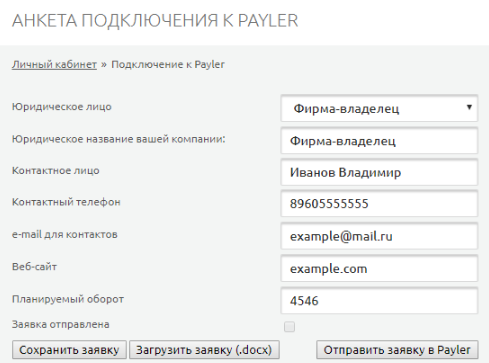
Task: Click the Юридическое название вашей компании label
Action: (119, 139)
